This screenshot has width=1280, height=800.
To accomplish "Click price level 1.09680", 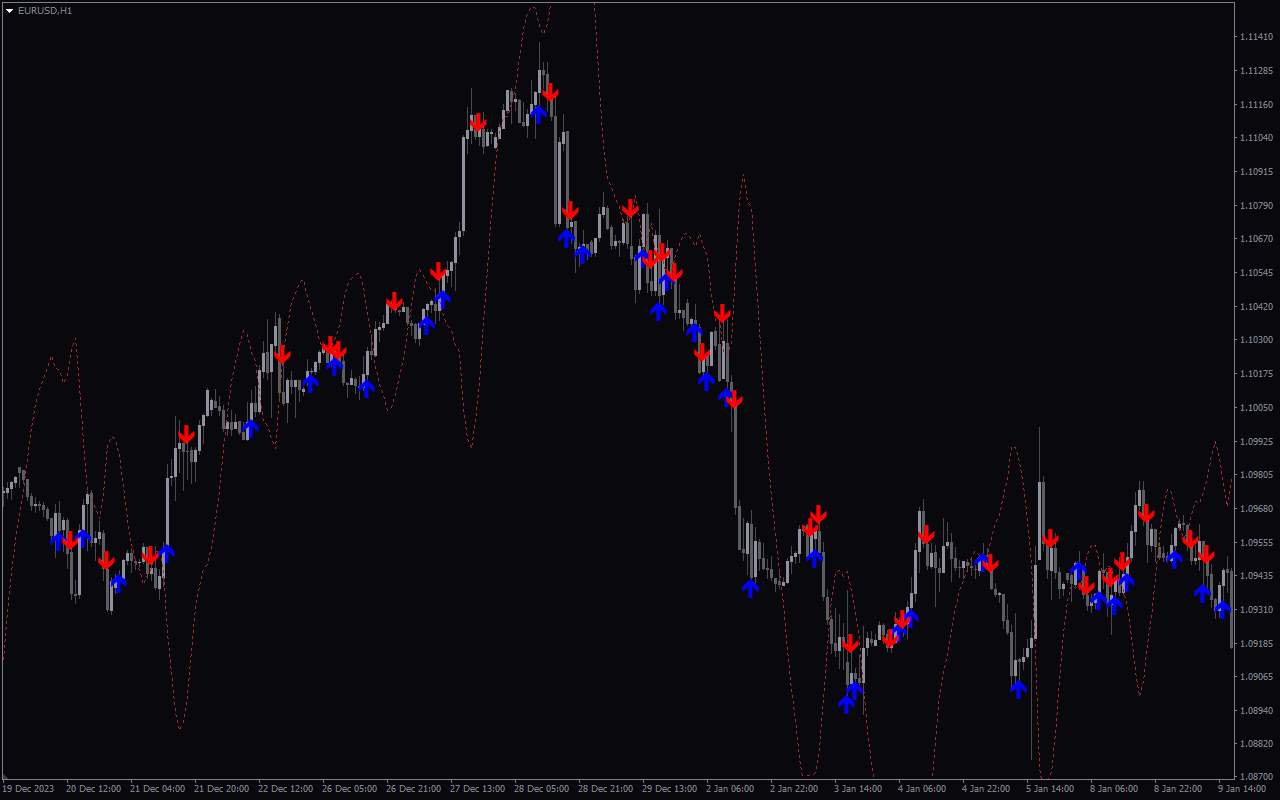I will 1256,509.
